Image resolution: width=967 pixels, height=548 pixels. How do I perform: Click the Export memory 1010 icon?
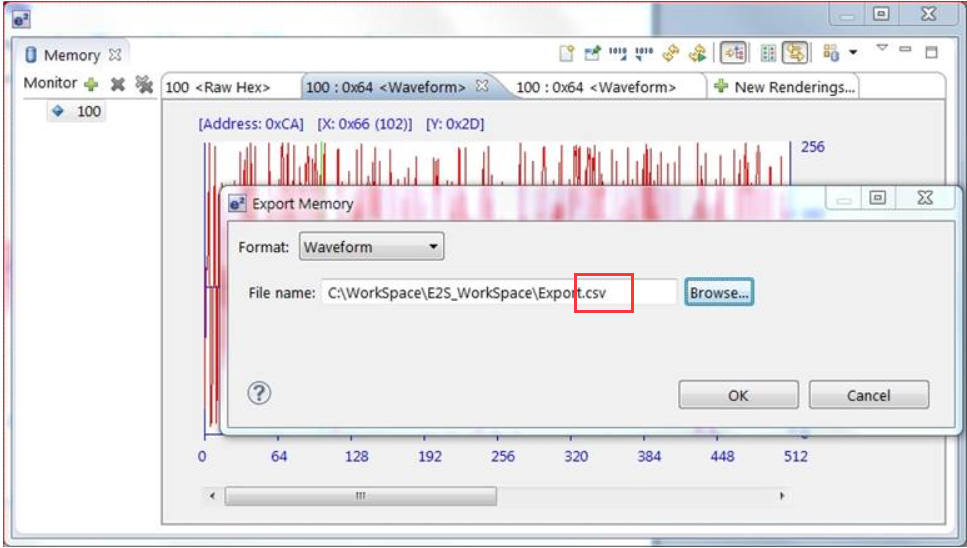tap(644, 54)
